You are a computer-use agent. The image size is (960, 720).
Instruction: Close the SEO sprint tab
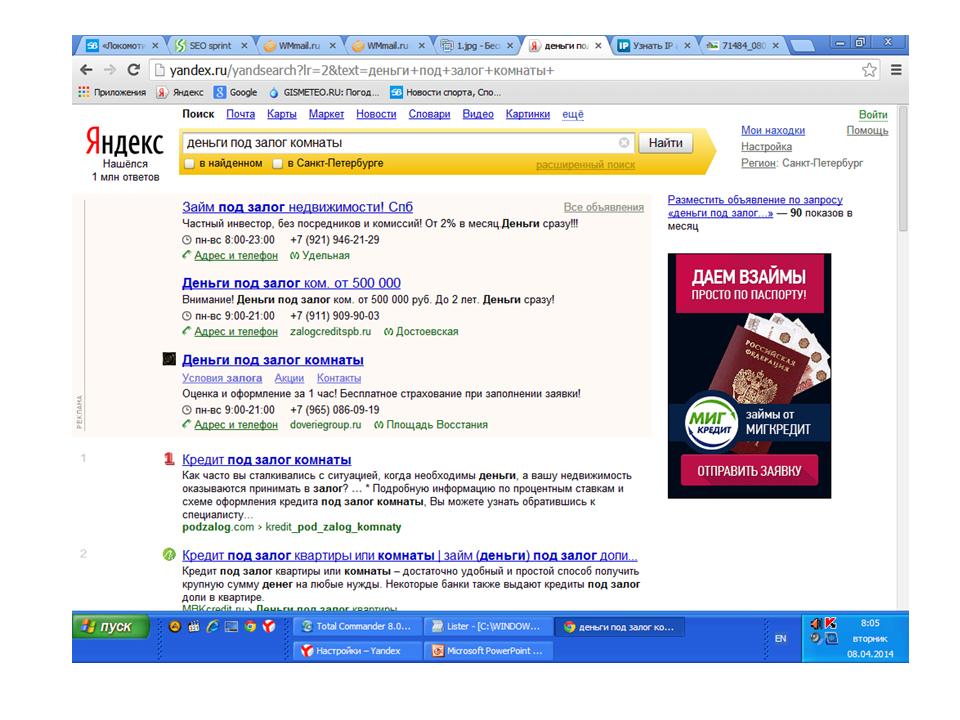(244, 46)
